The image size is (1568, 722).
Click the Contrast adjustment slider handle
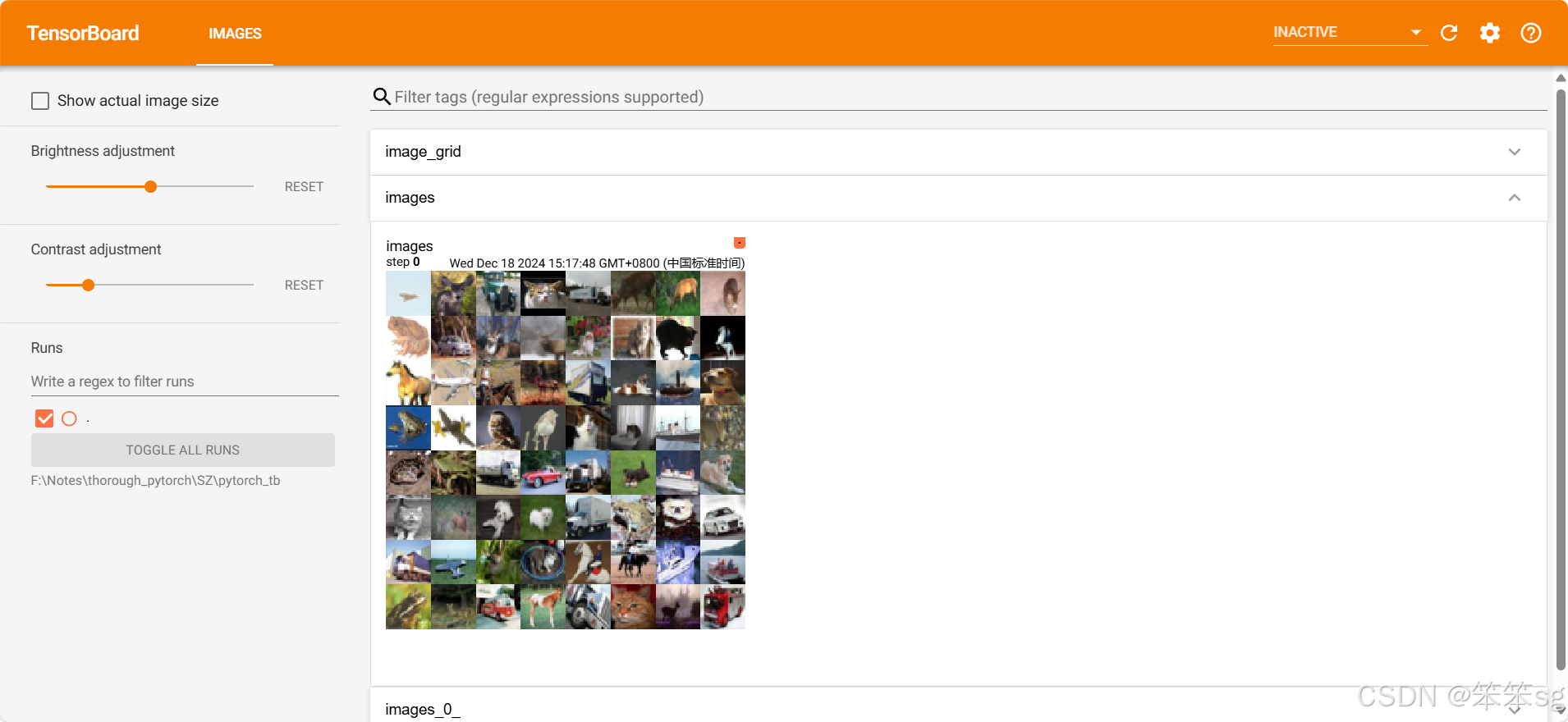click(88, 286)
